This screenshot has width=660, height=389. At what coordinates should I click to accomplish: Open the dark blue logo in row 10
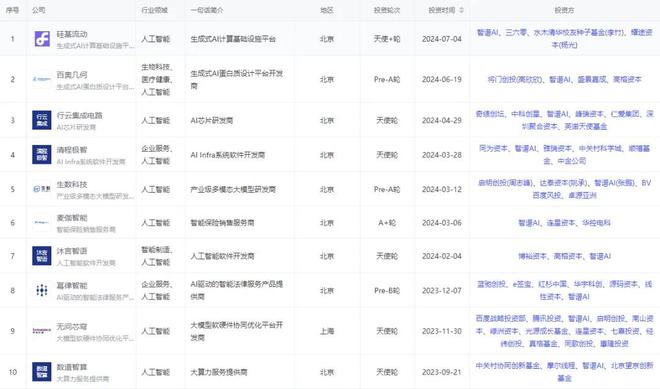42,372
